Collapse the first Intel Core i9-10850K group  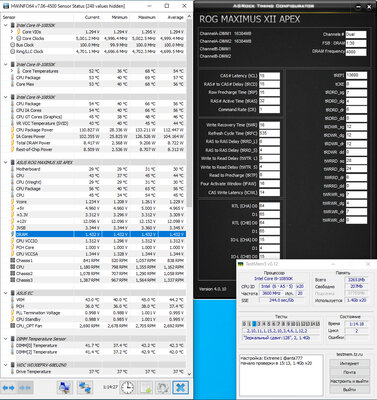(x=6, y=25)
